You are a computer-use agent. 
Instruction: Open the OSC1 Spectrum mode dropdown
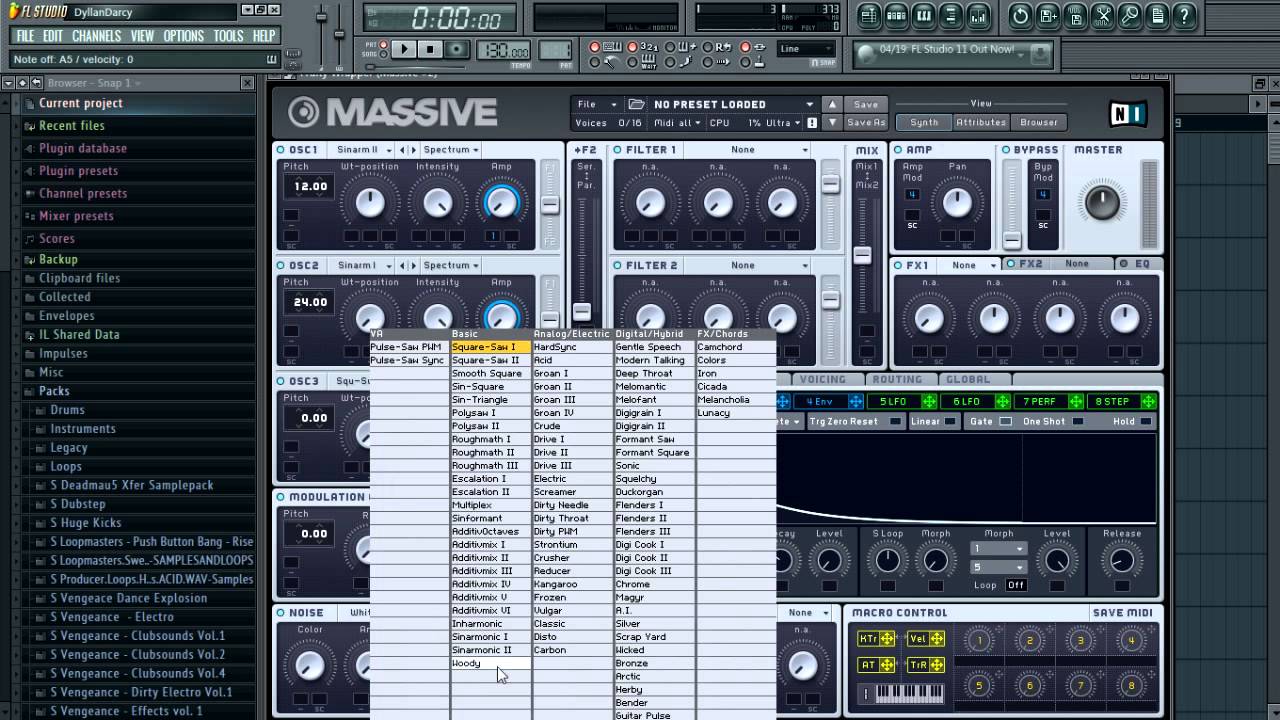click(452, 150)
